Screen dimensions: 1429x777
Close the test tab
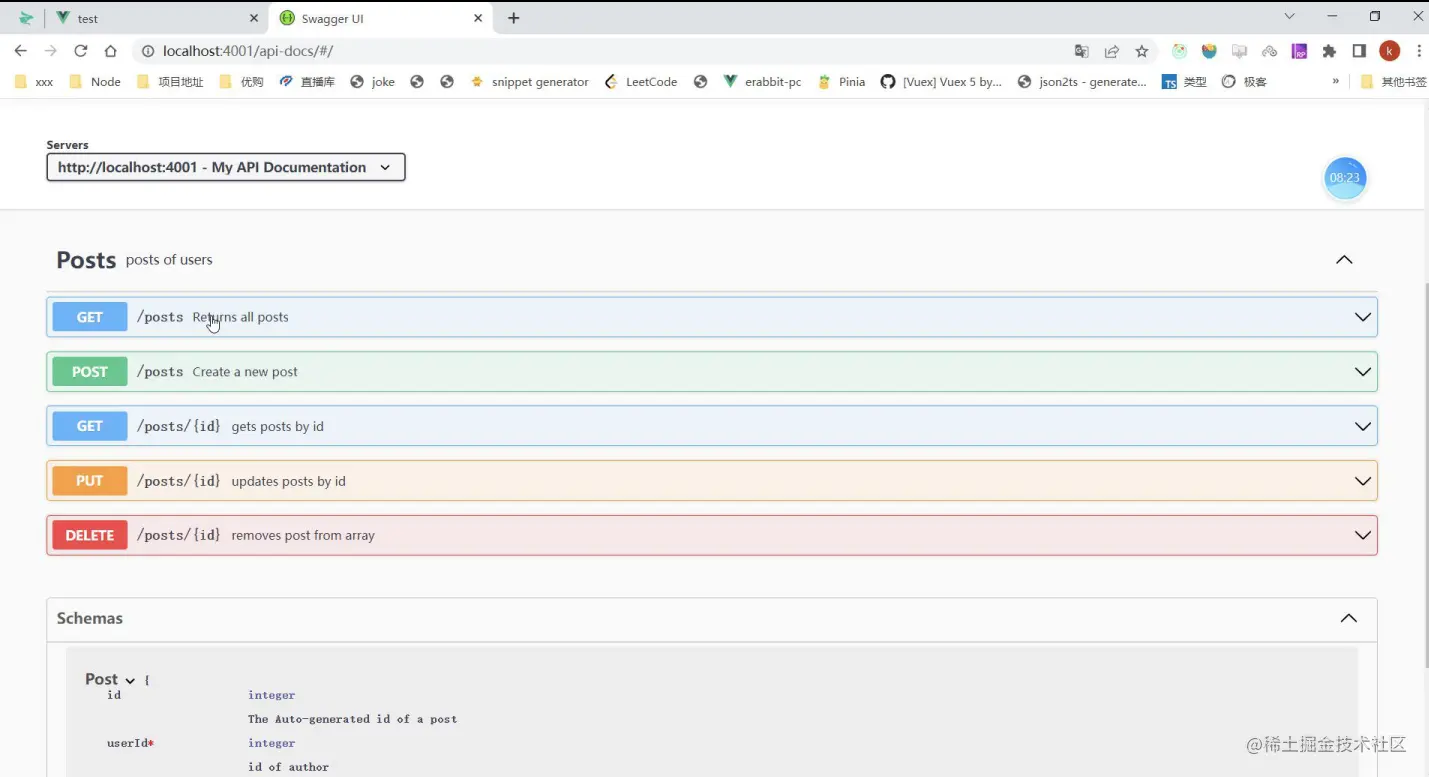[253, 18]
